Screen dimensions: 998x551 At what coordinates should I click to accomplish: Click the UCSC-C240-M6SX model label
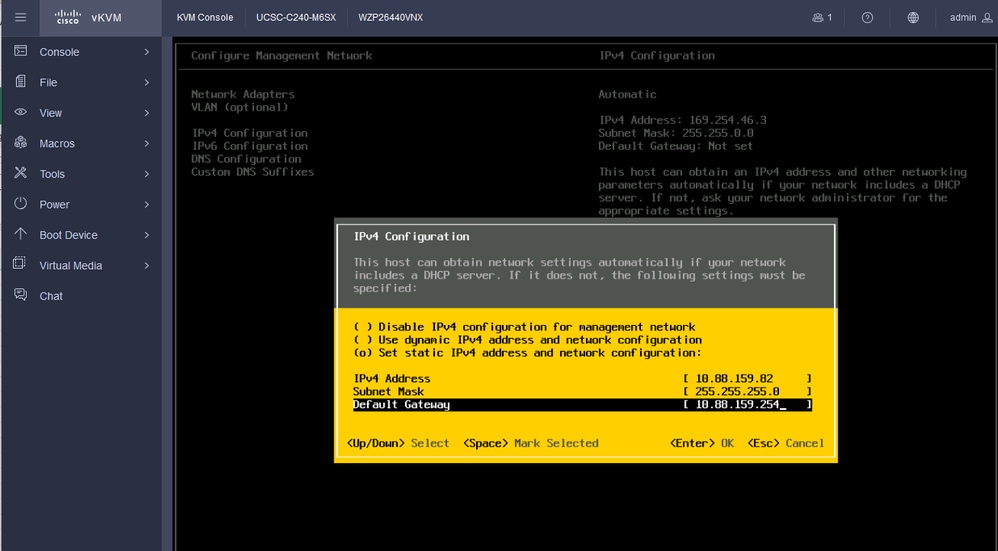pos(296,18)
